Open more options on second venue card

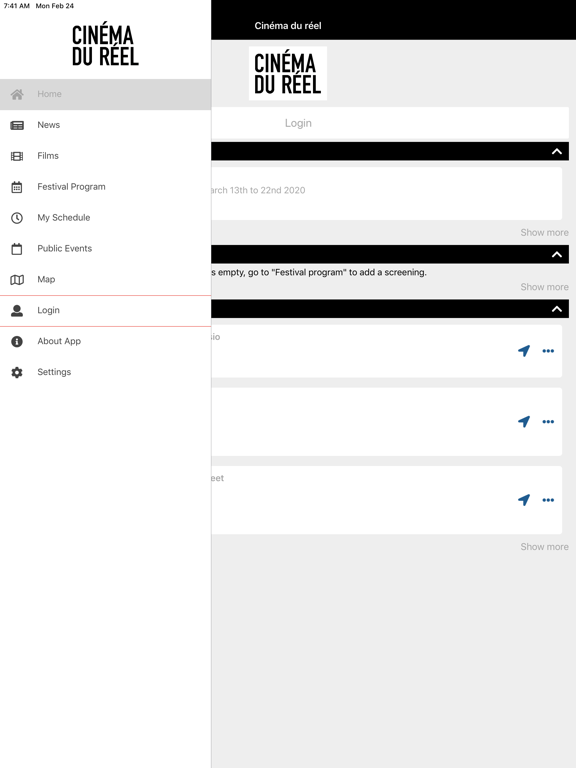click(548, 421)
